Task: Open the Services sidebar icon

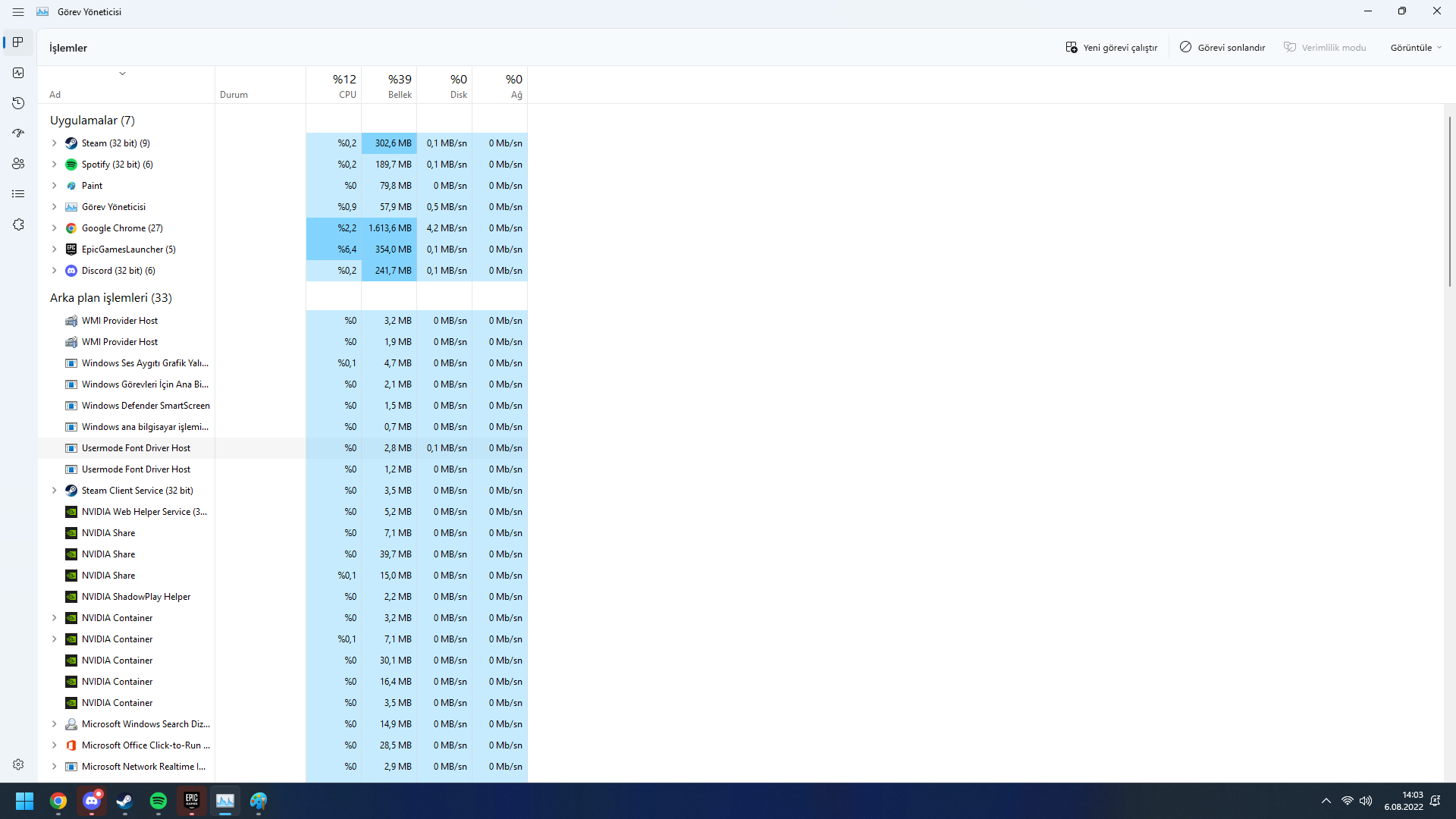Action: (x=18, y=224)
